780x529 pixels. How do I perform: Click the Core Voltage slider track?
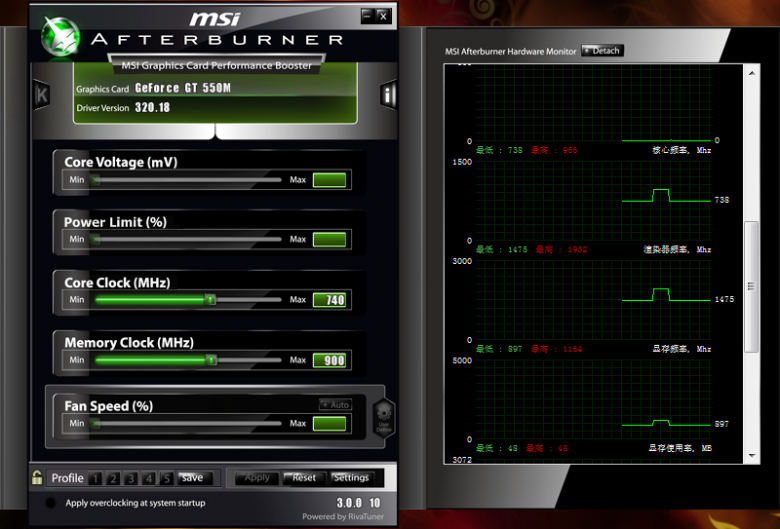tap(186, 180)
